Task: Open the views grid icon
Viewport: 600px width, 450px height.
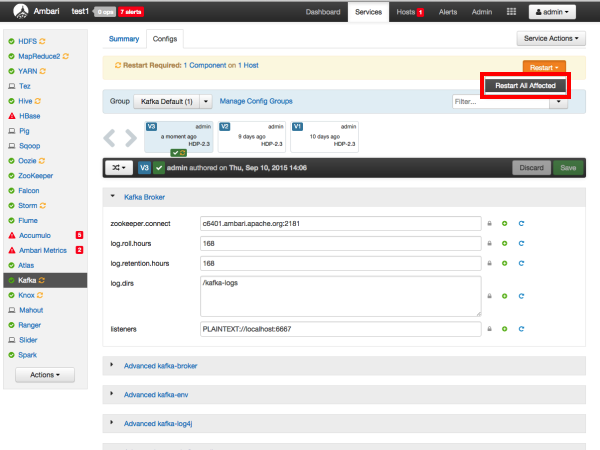Action: point(511,11)
